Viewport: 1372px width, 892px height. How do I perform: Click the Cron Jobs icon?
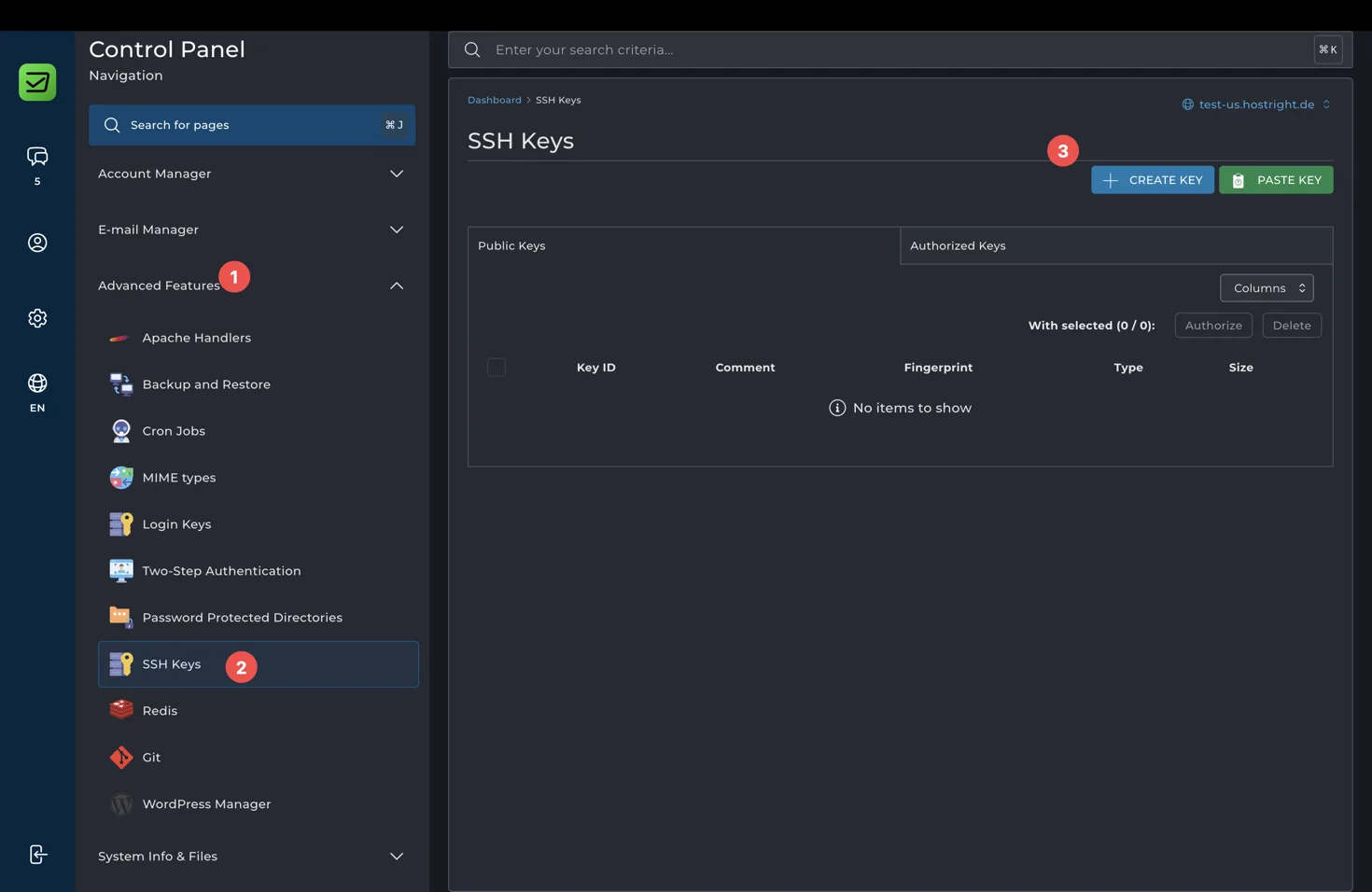pyautogui.click(x=120, y=431)
